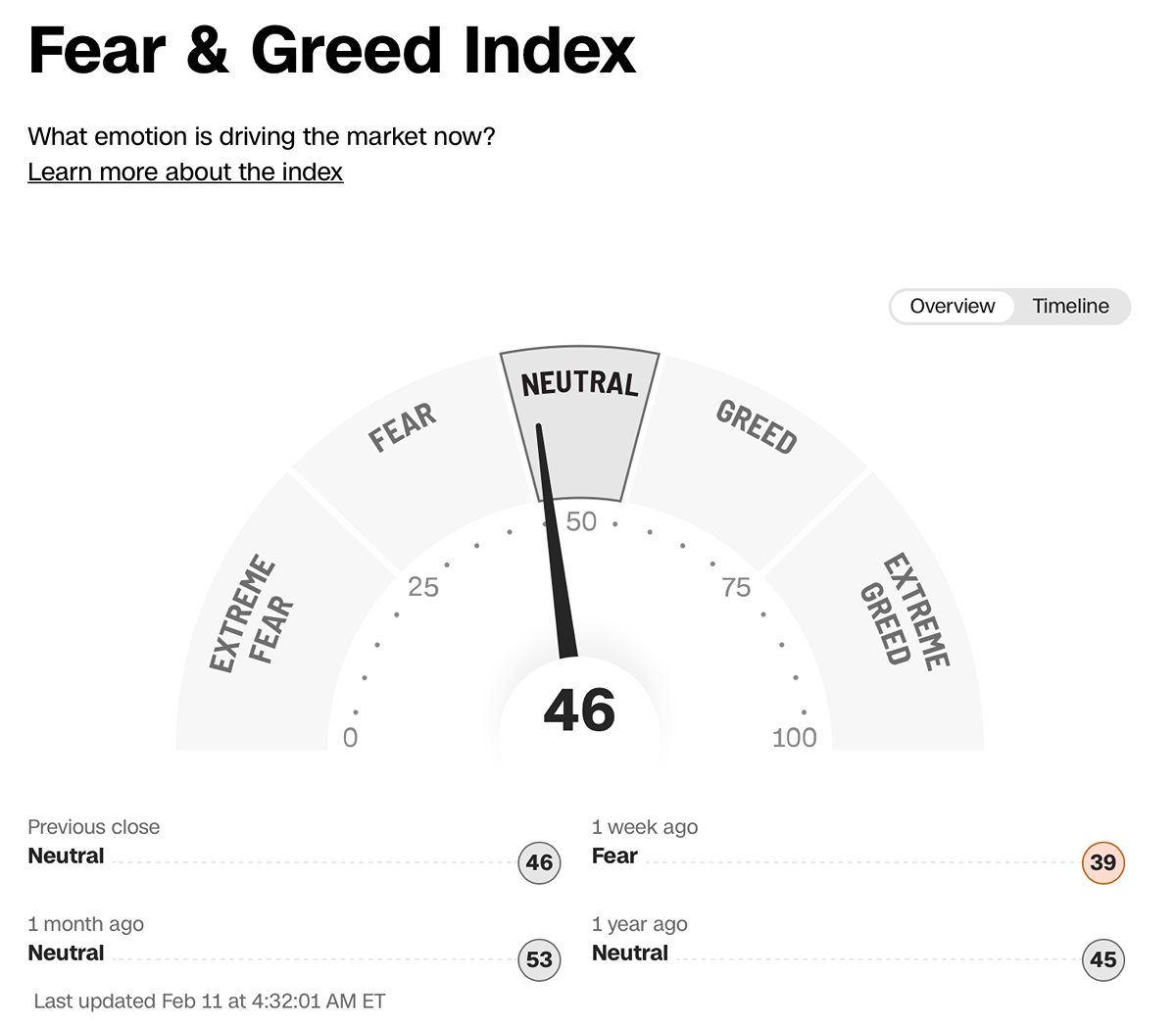The image size is (1176, 1028).
Task: Click the Last updated timestamp text
Action: [x=210, y=1002]
